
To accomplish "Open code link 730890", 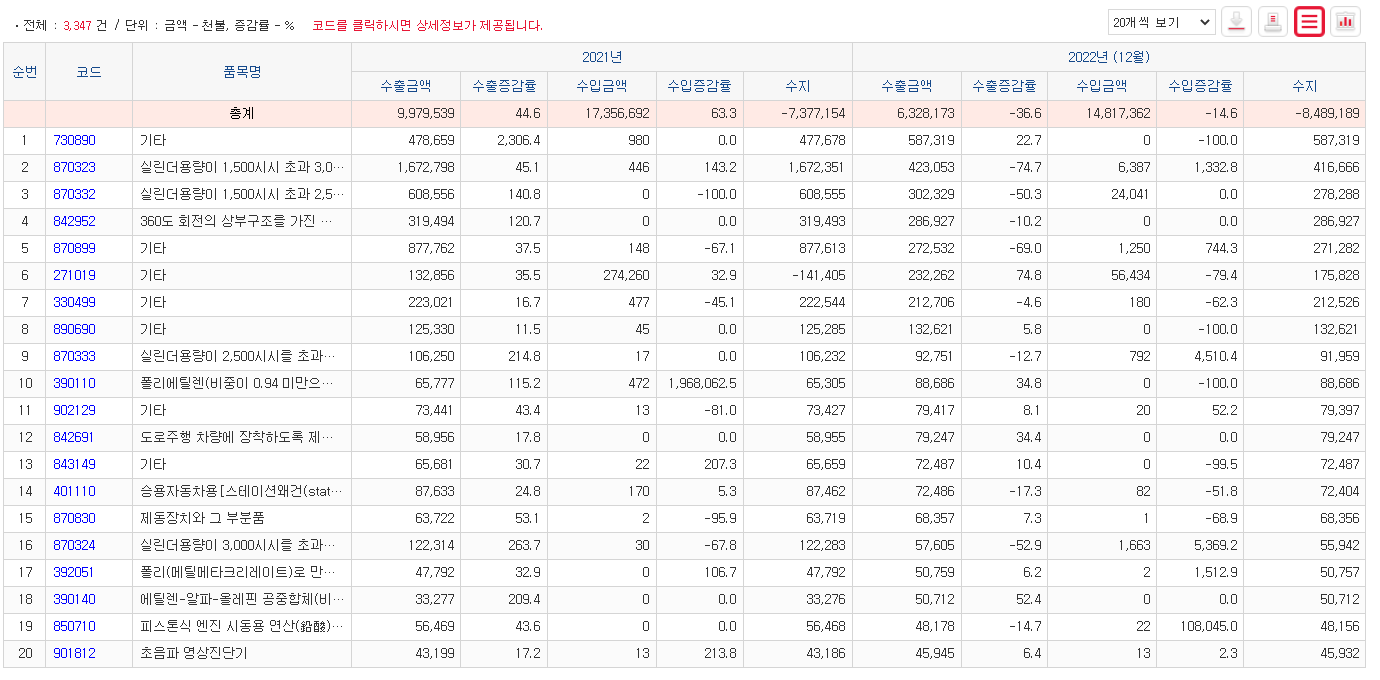I will 75,141.
